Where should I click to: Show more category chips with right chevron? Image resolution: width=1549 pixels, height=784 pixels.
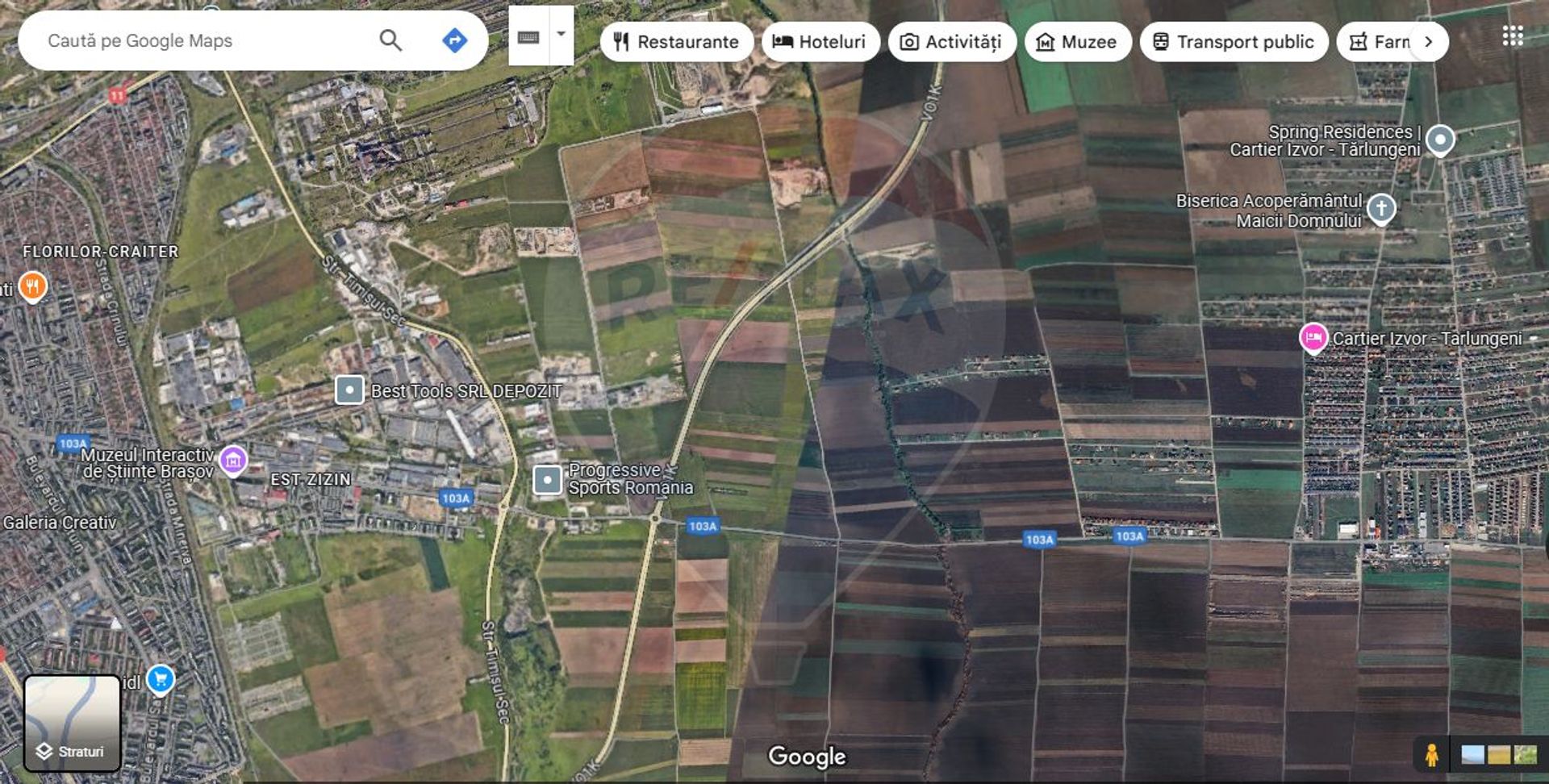tap(1428, 42)
